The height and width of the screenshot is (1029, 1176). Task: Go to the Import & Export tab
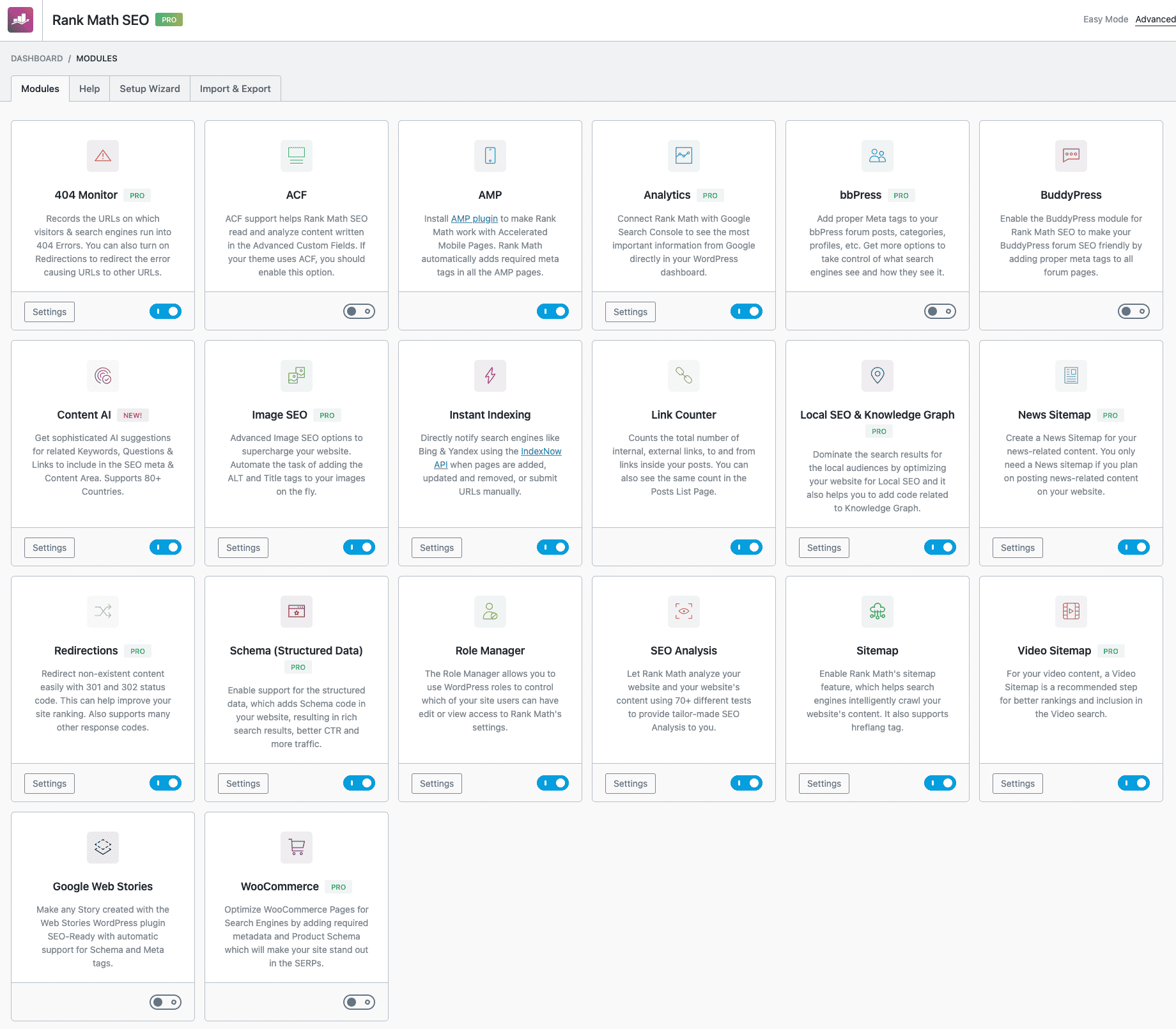pos(235,89)
